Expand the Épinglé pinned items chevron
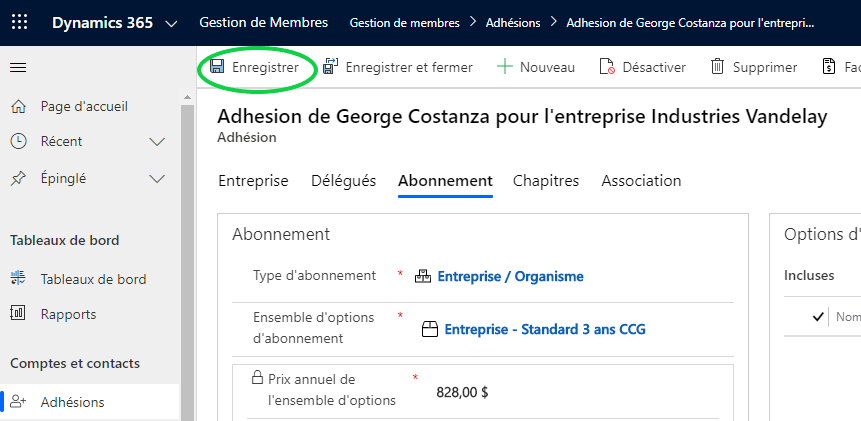 coord(157,178)
